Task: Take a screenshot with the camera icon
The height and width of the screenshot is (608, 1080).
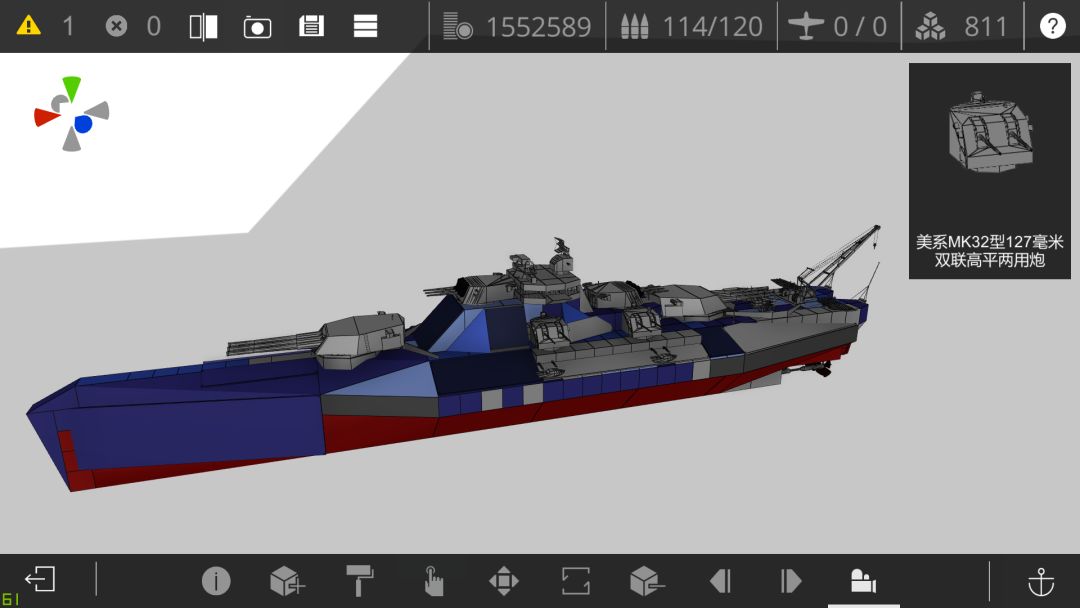Action: (258, 27)
